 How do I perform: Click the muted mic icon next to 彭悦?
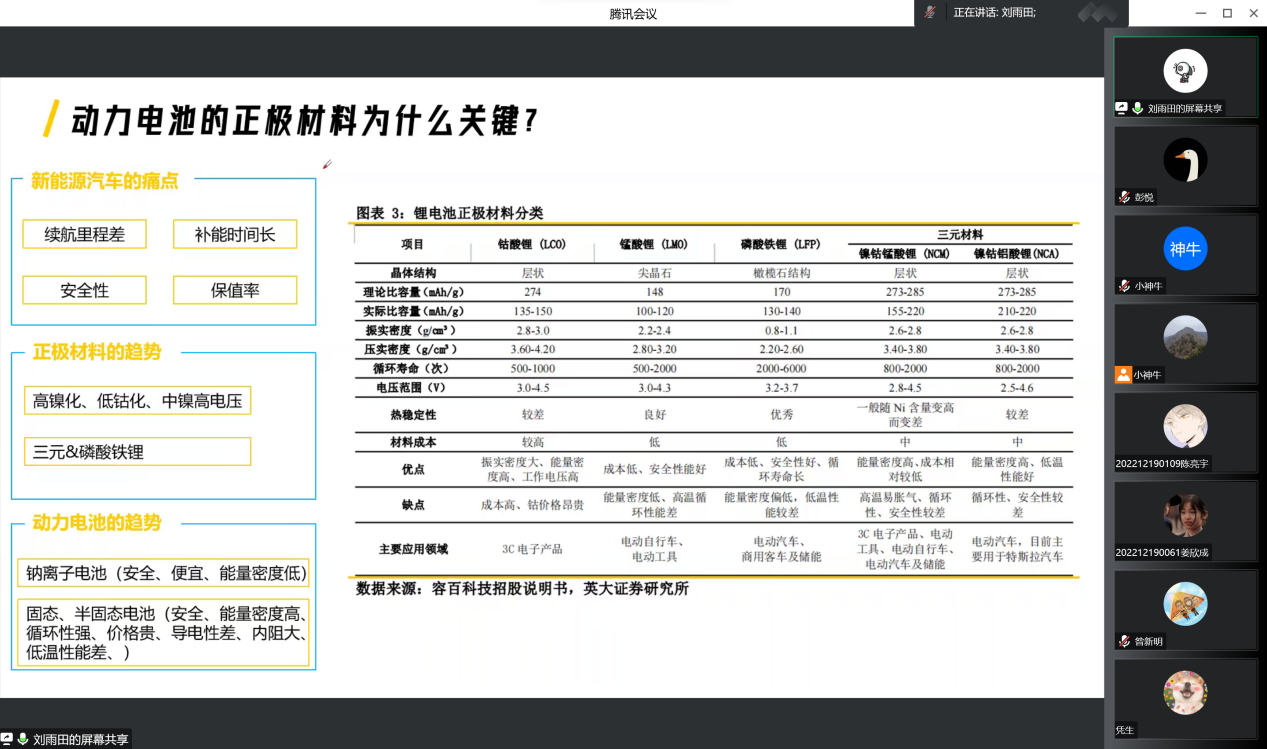(x=1124, y=197)
